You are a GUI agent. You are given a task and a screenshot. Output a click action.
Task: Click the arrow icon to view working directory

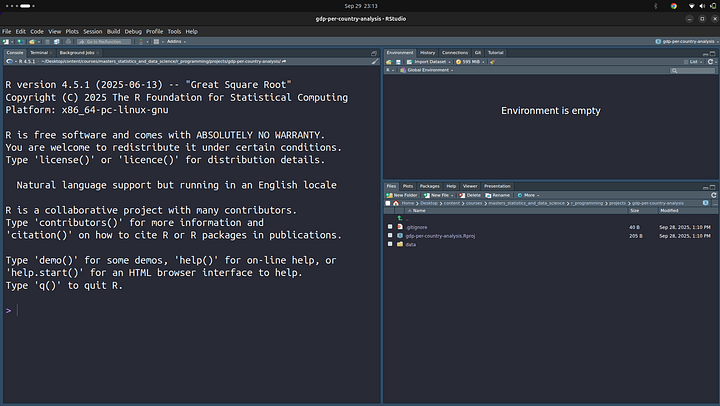(284, 61)
